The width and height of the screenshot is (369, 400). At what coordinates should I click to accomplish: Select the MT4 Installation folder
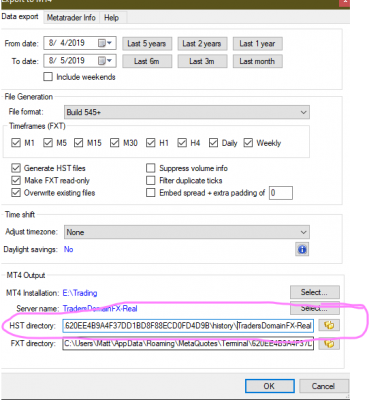pos(315,292)
